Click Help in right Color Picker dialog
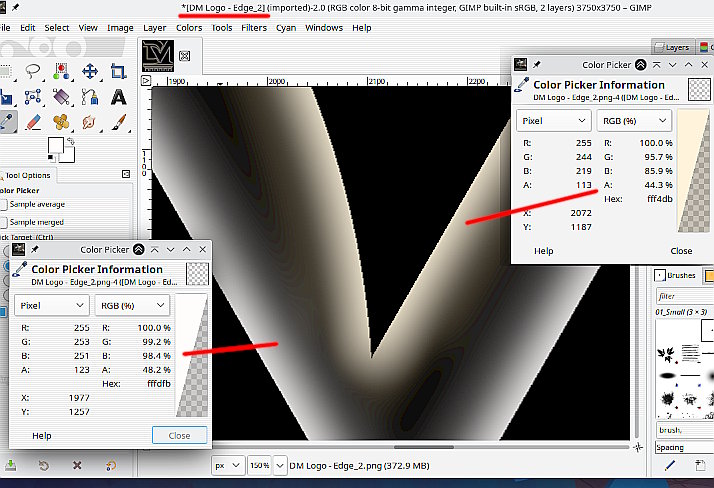Screen dimensions: 714x488 [543, 251]
